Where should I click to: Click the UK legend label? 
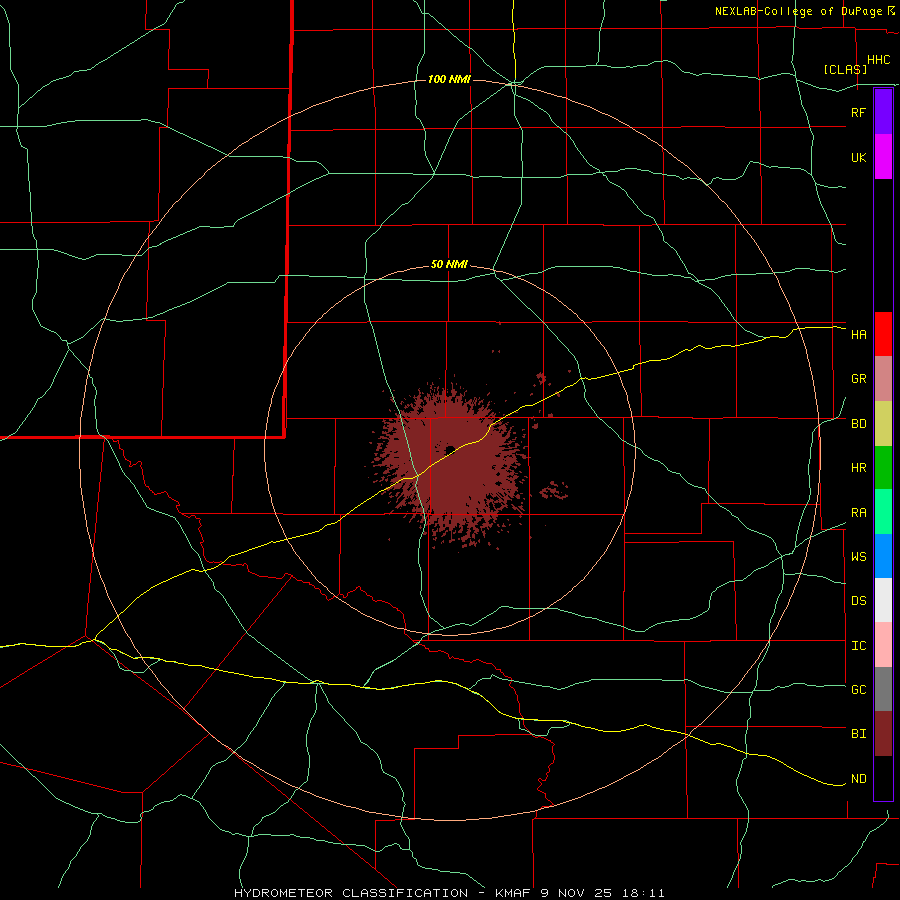[x=858, y=157]
